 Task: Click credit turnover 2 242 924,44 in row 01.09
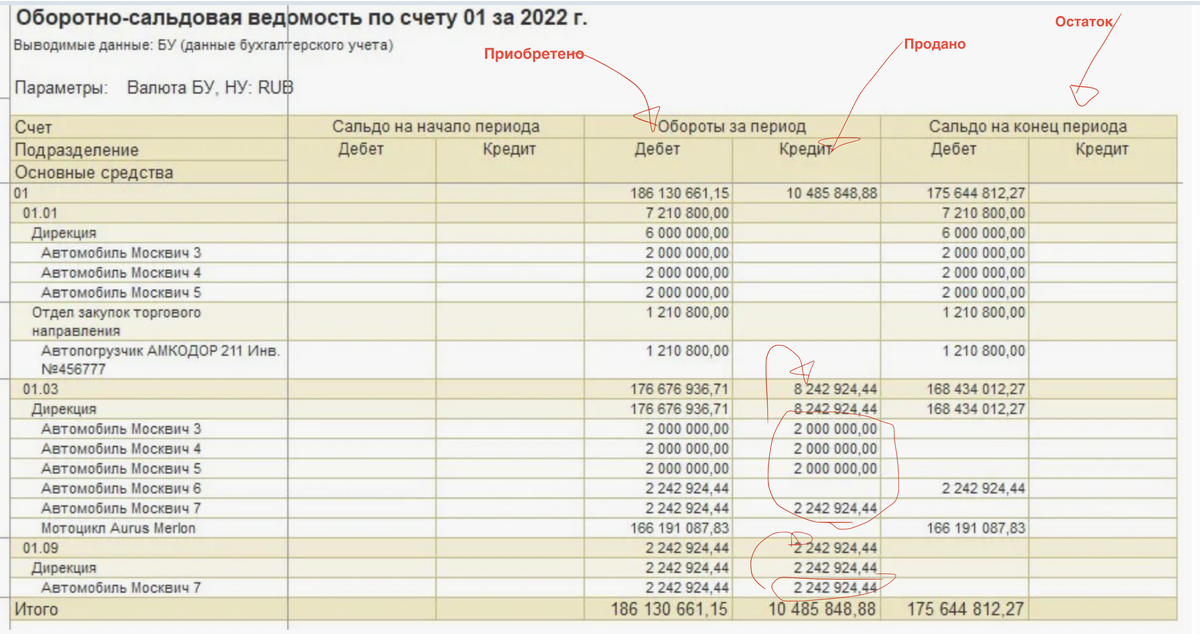click(x=836, y=548)
